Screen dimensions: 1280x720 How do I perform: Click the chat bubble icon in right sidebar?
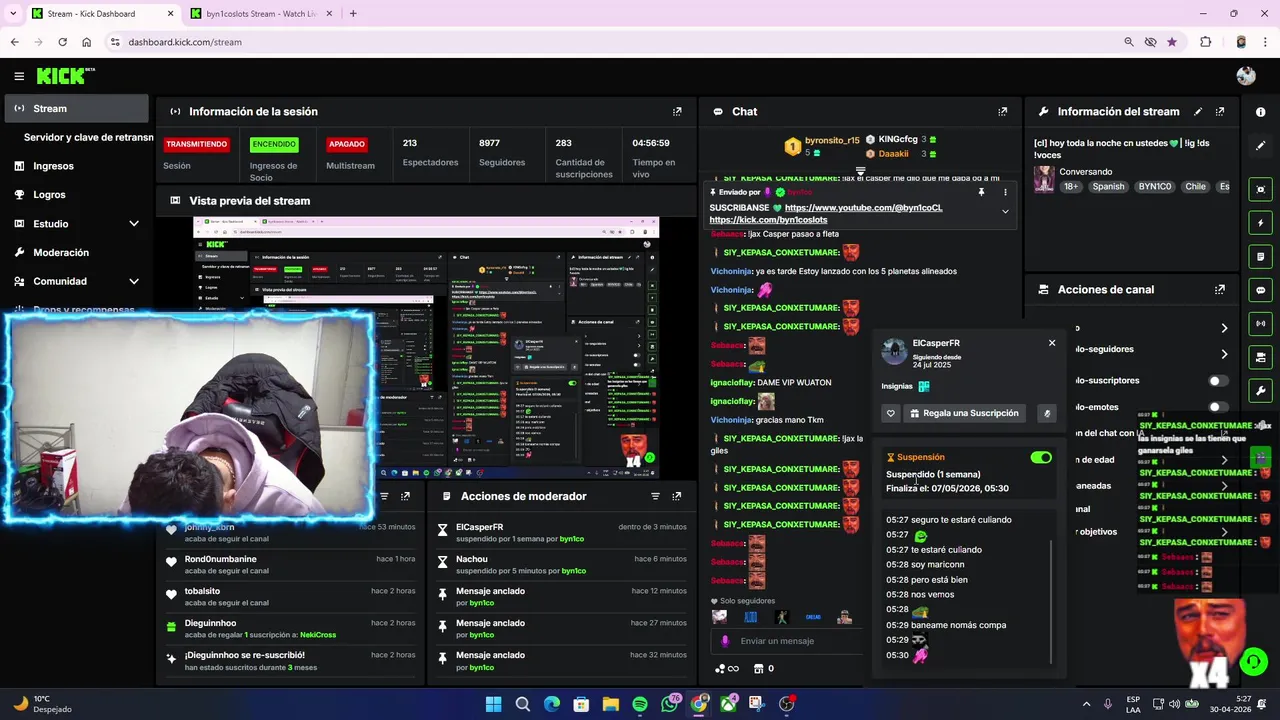tap(1261, 290)
